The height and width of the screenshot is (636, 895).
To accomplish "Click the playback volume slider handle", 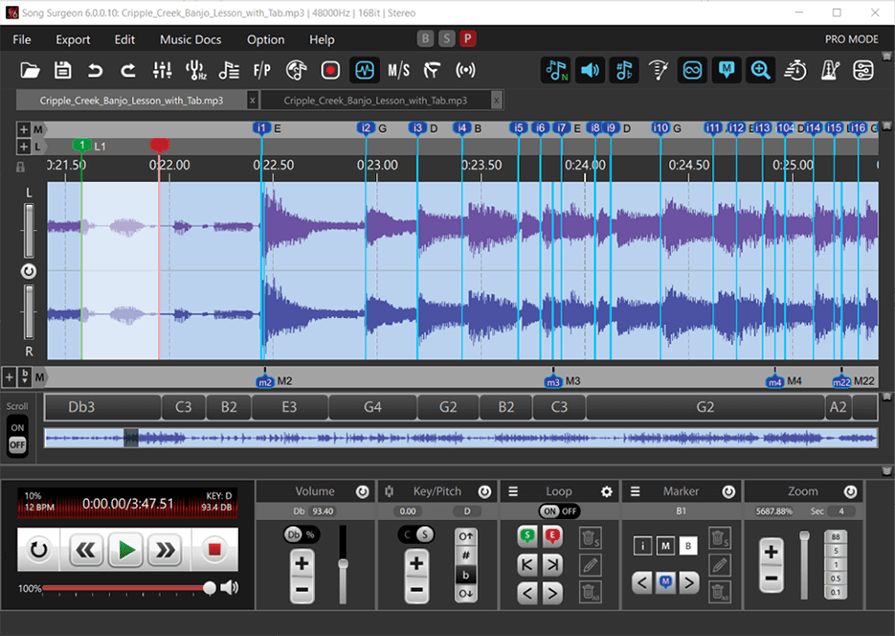I will point(210,588).
